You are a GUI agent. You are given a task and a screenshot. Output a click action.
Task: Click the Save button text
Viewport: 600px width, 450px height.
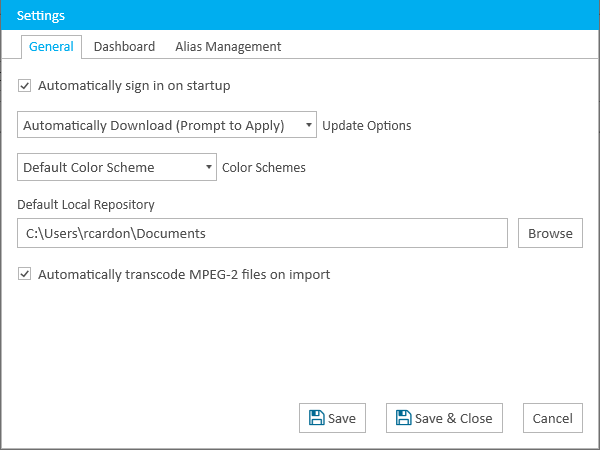(x=342, y=418)
